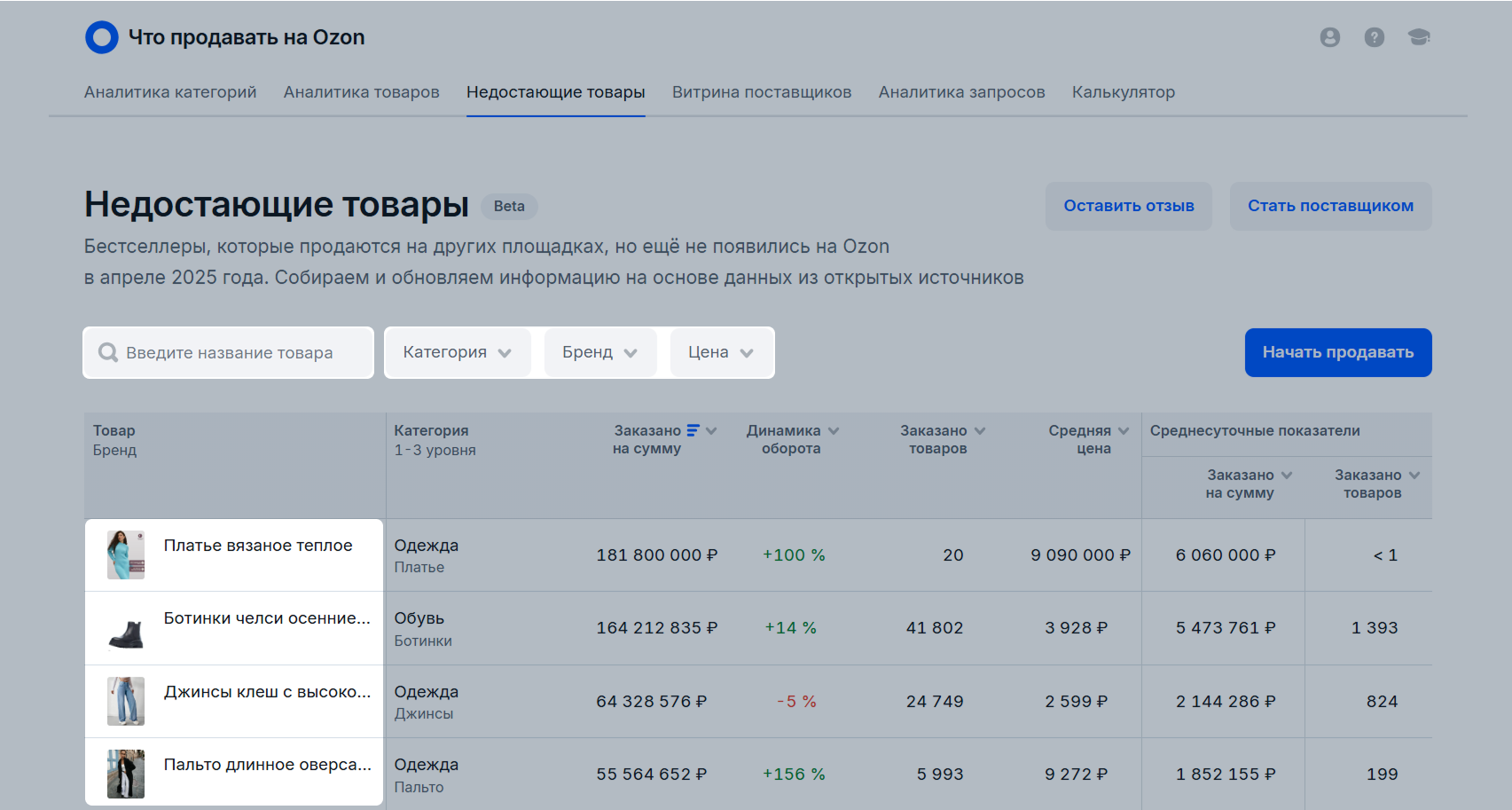
Task: Click average price 3 928 ₽
Action: pos(1076,628)
